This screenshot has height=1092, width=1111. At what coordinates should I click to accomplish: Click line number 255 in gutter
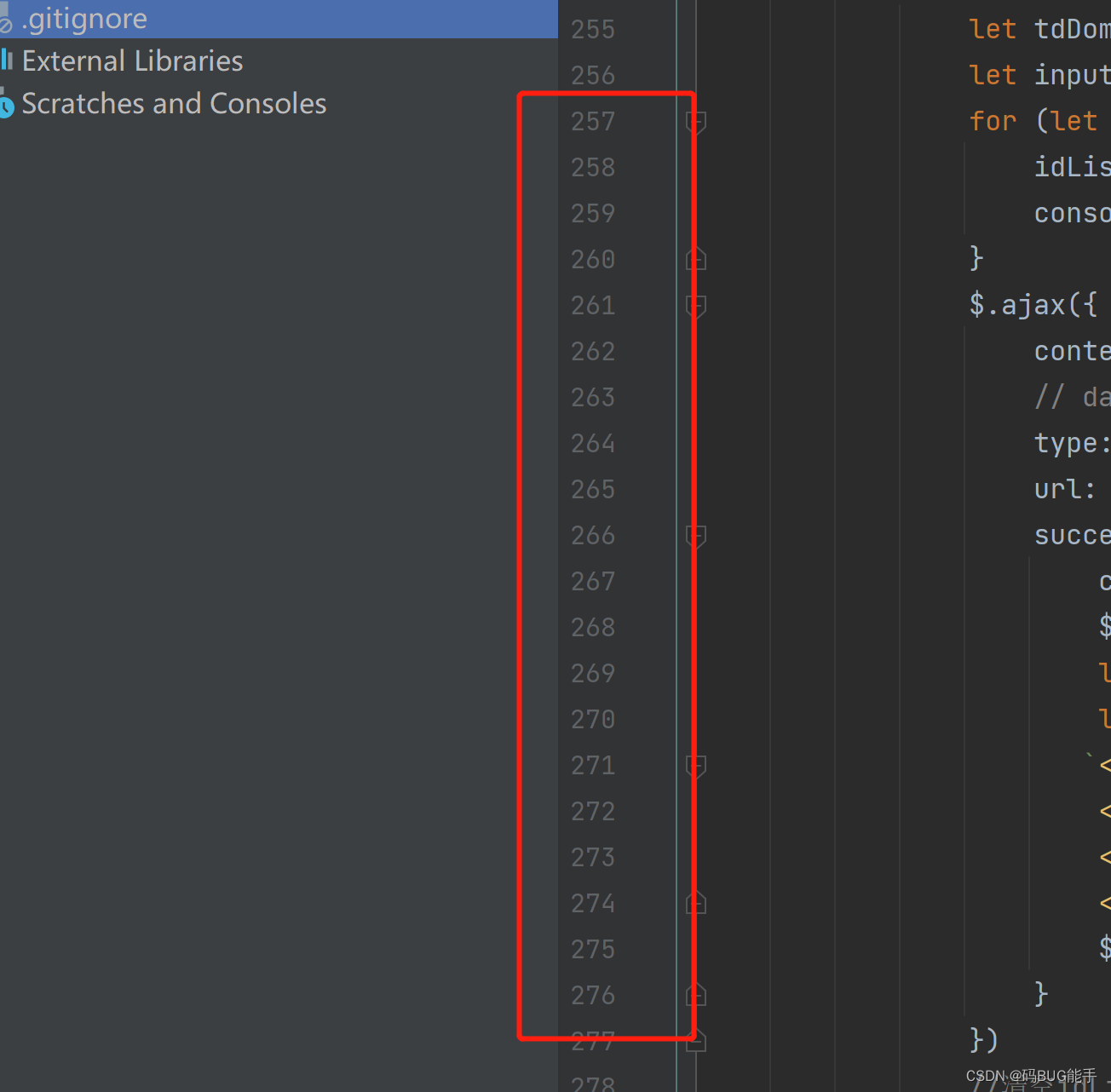point(592,28)
